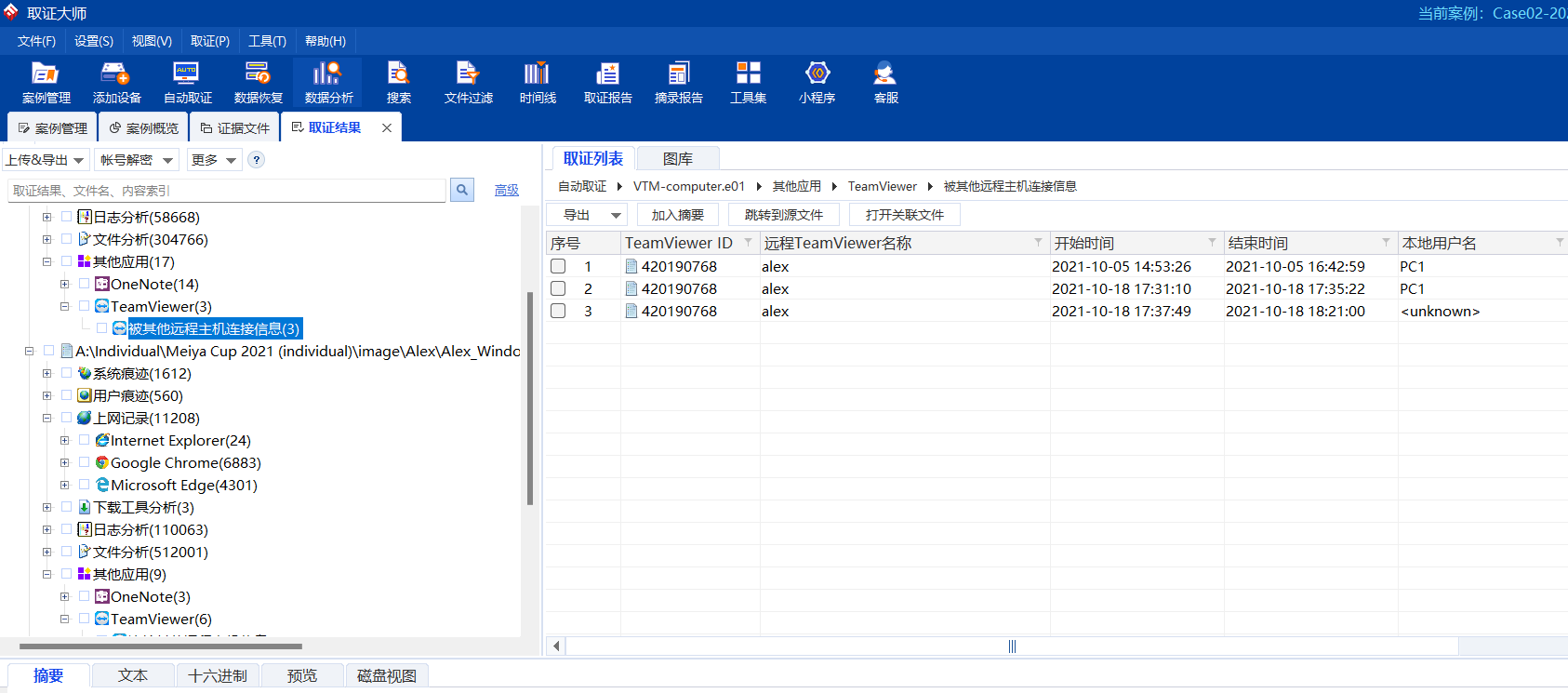Contact 客服 via the toolbar icon

click(885, 82)
